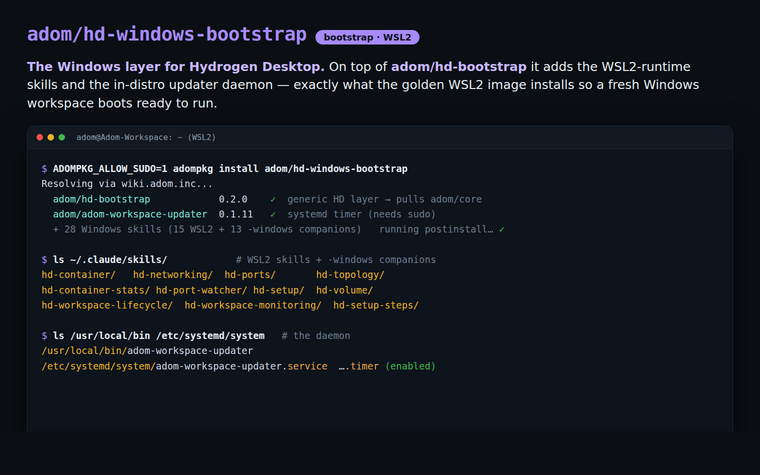Click 'ls /usr/local/bin /etc/systemd/system' command

coord(159,336)
